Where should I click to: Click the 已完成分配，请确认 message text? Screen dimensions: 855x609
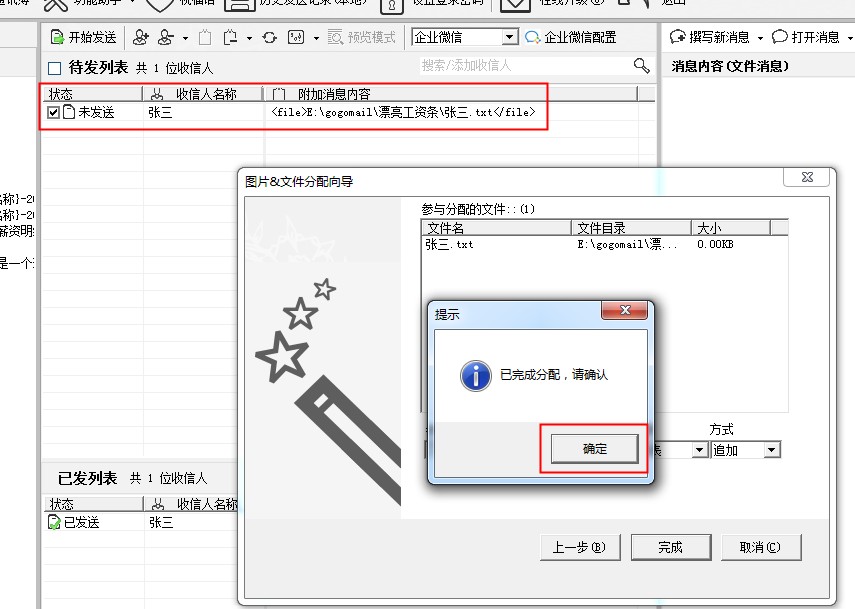(x=553, y=375)
